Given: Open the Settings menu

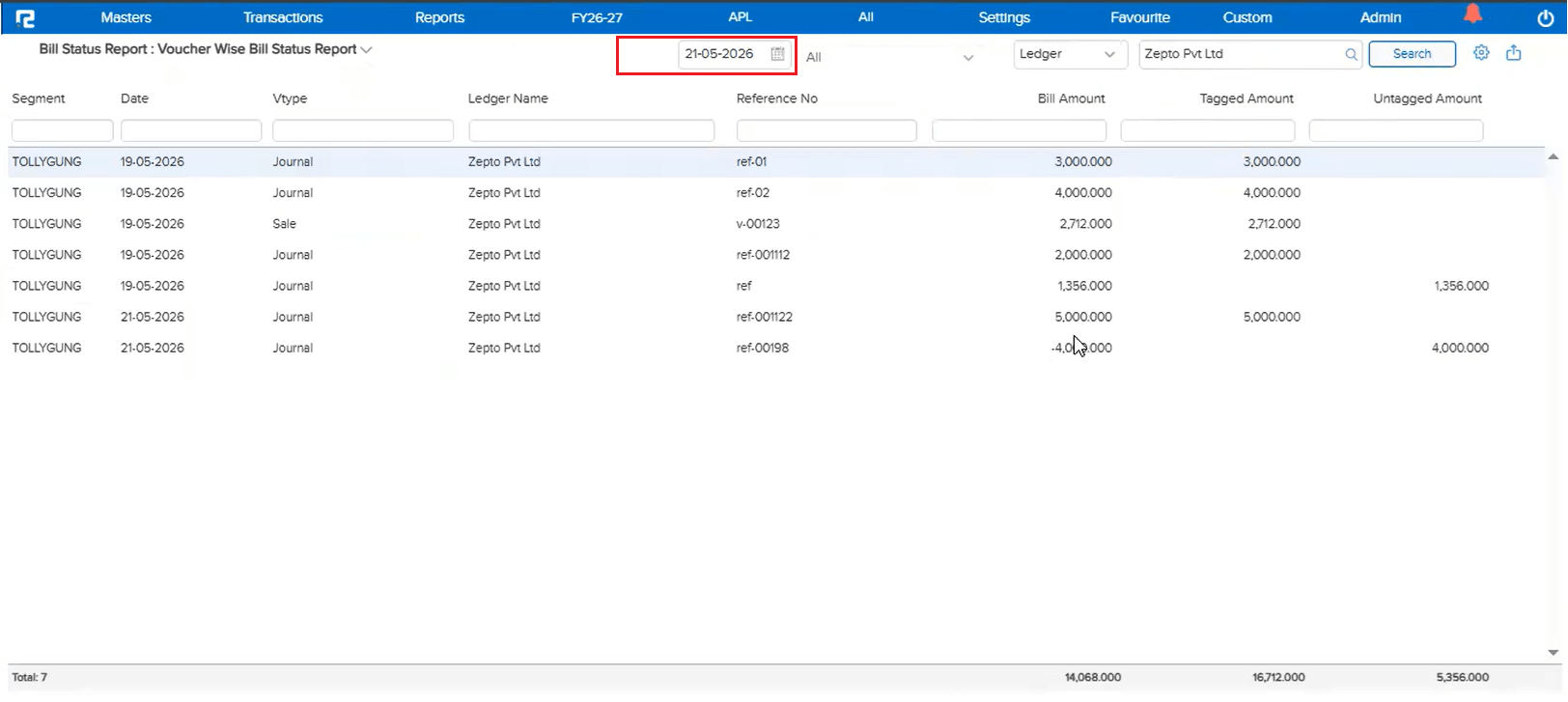Looking at the screenshot, I should pos(1004,17).
